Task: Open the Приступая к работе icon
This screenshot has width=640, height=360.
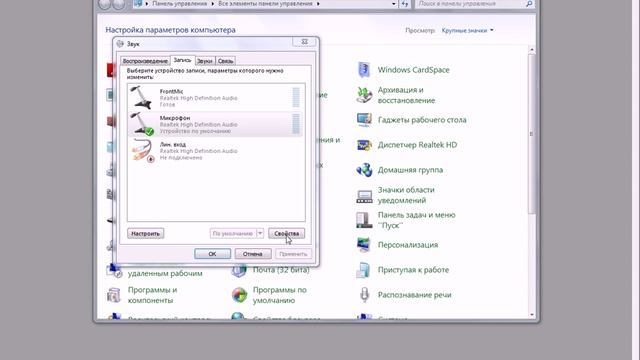Action: [x=364, y=270]
